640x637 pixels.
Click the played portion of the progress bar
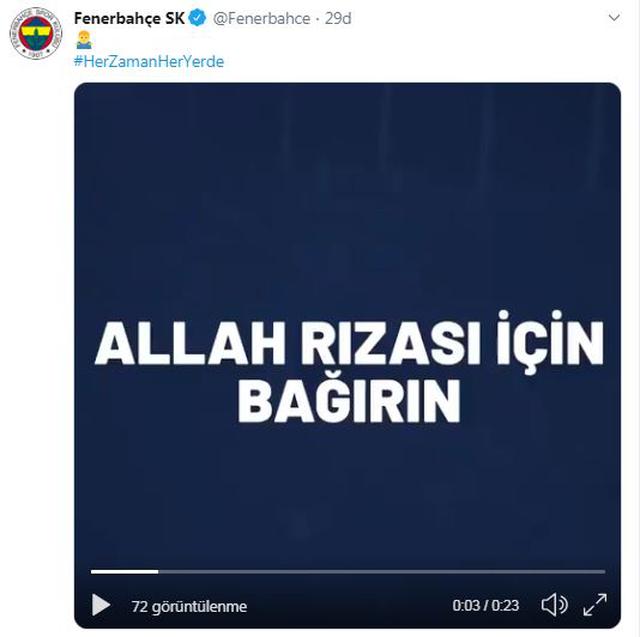[x=124, y=572]
